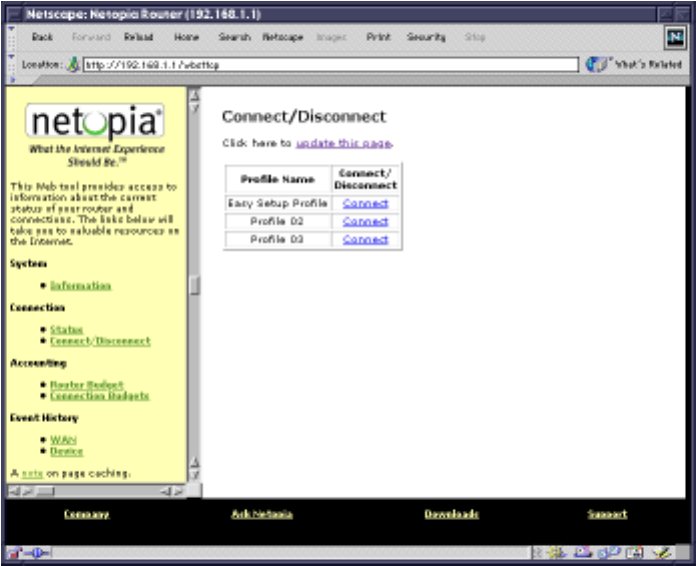Open Navigator from the component bar
This screenshot has width=696, height=566.
(558, 552)
